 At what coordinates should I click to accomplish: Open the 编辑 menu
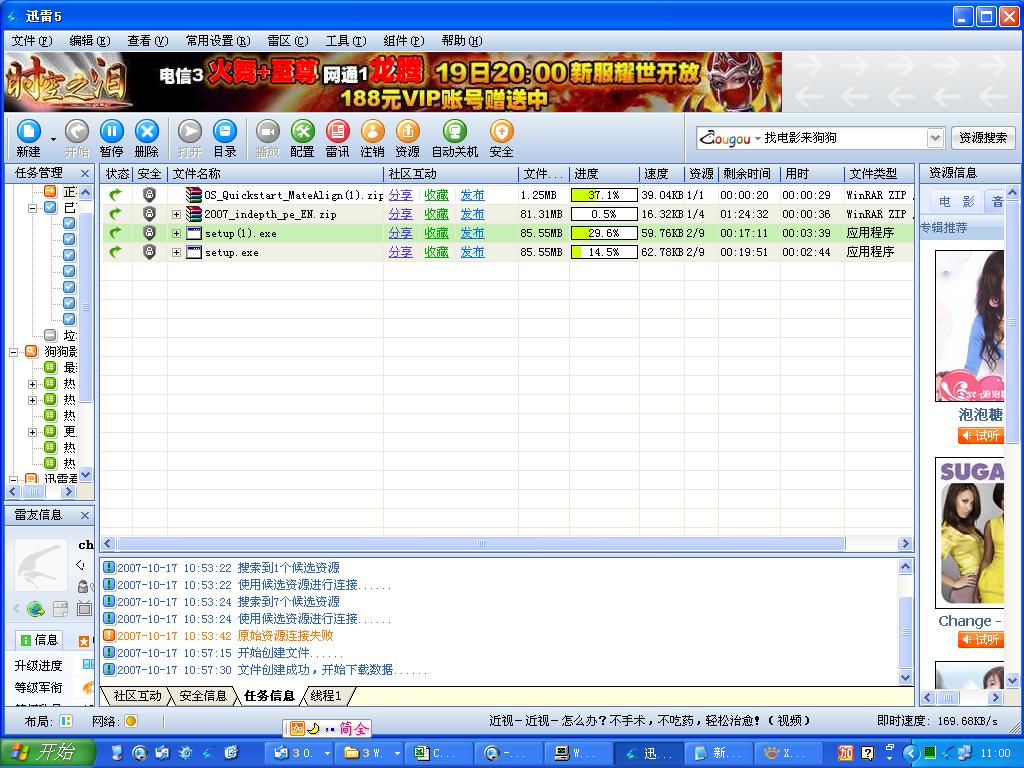point(89,40)
